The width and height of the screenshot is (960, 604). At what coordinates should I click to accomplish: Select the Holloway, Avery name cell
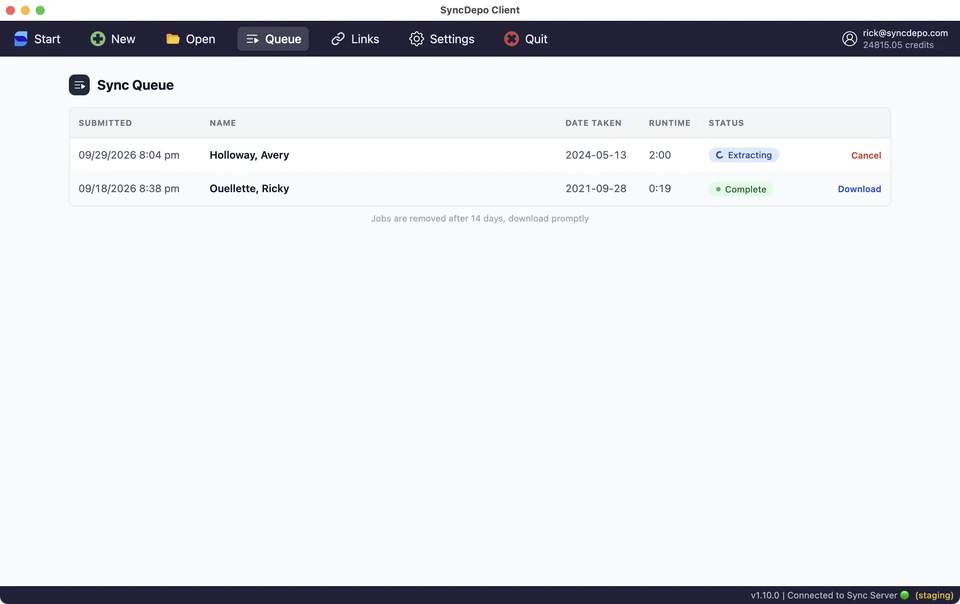(x=249, y=155)
